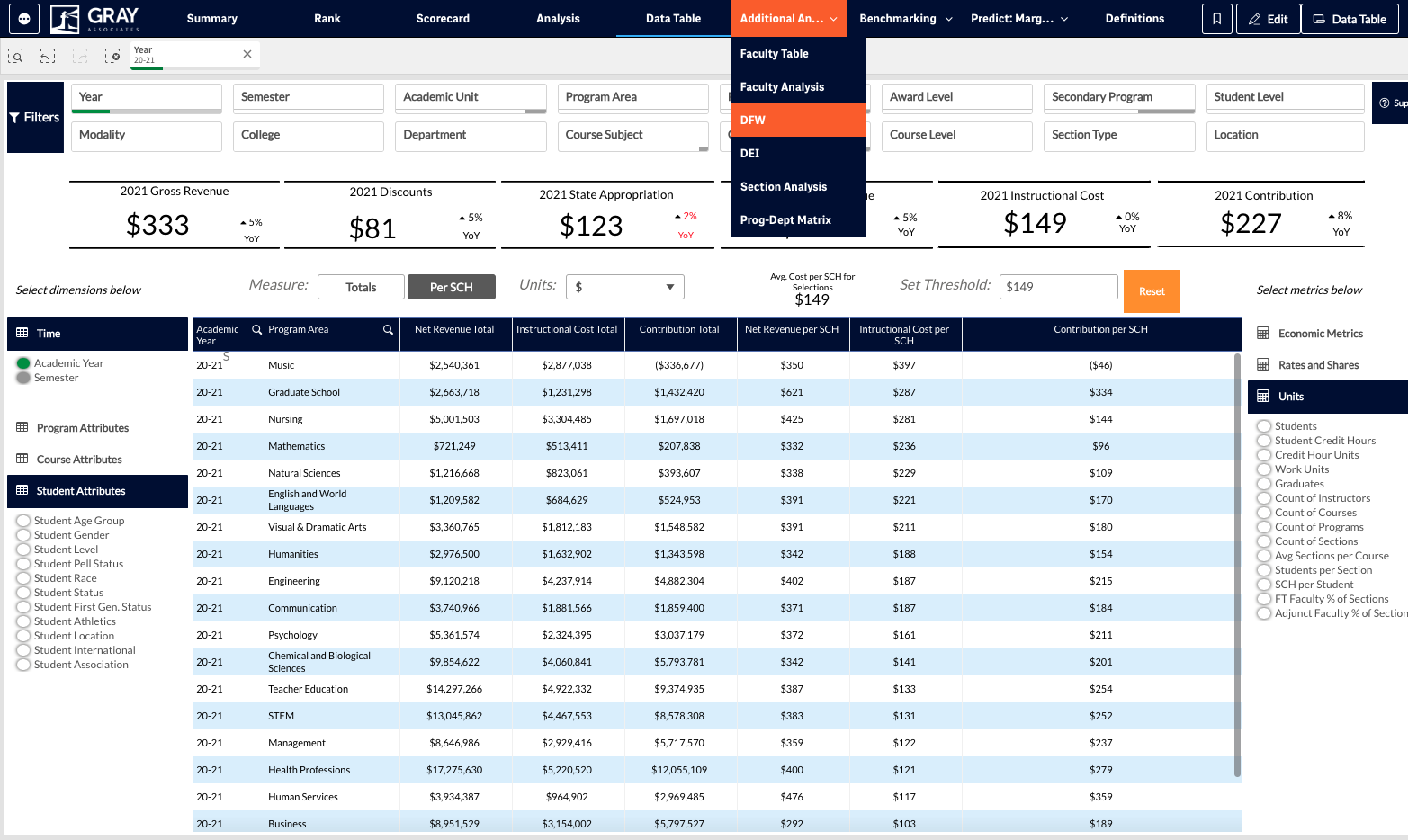Click the Program Attributes table icon

[22, 427]
